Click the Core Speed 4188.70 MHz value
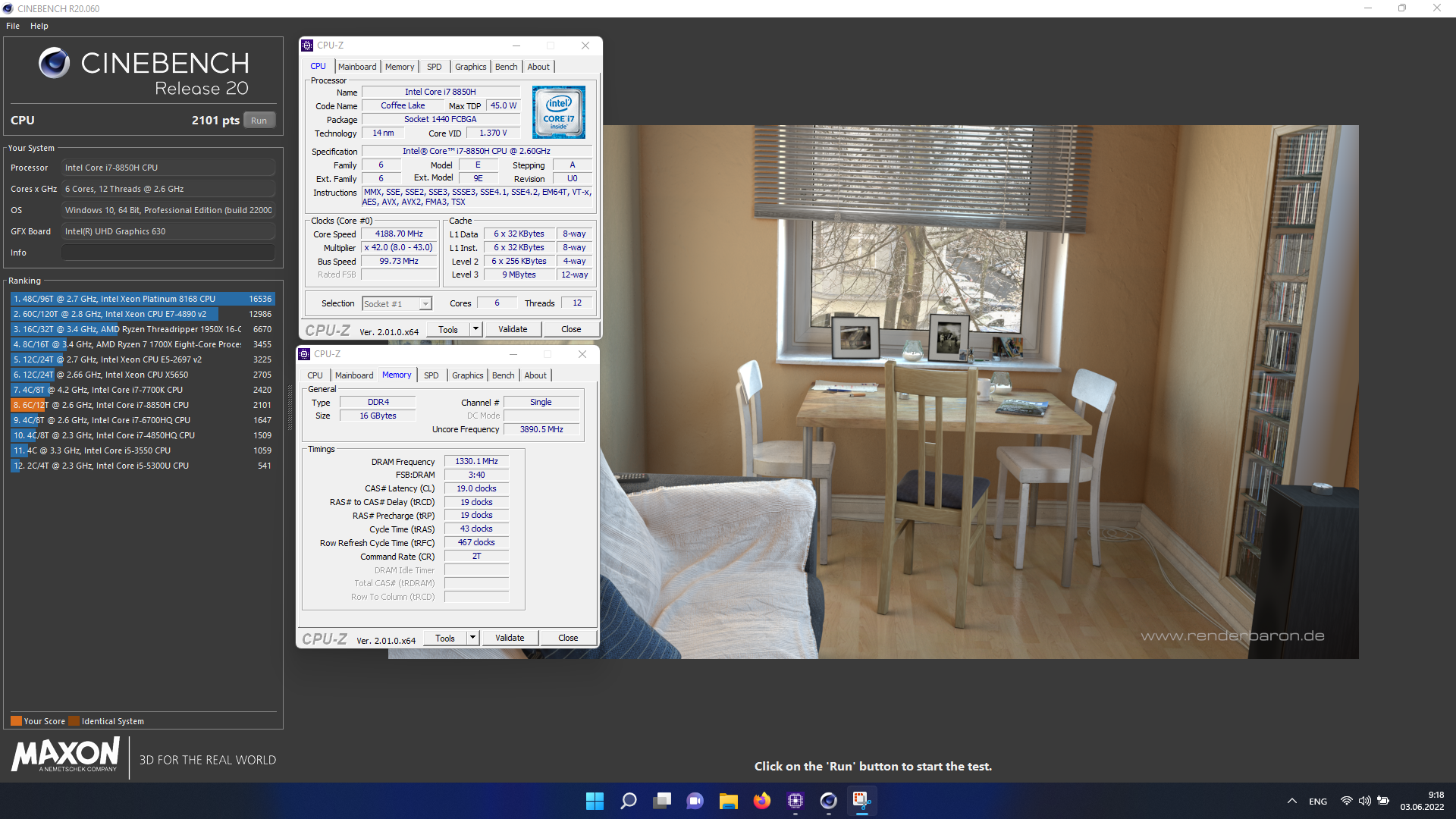1456x819 pixels. [399, 234]
